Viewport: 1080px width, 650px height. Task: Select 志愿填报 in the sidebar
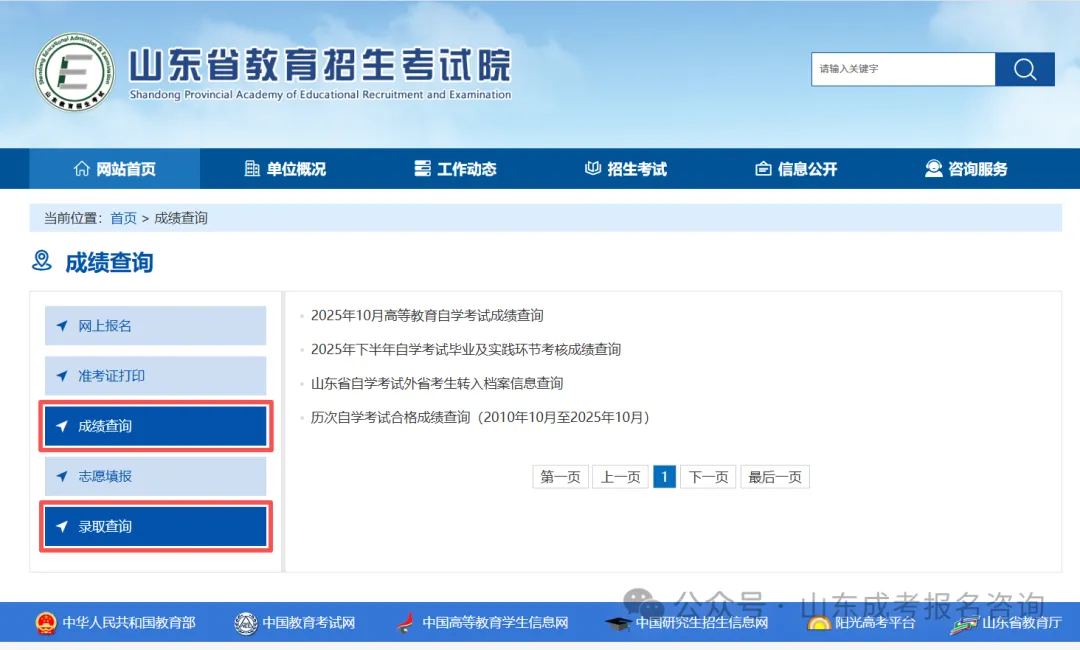[x=155, y=476]
